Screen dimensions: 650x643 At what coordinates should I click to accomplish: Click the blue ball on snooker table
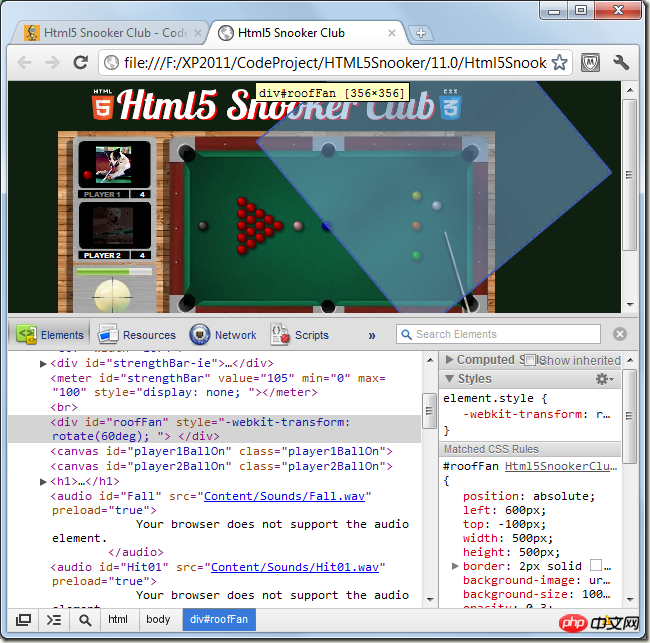(327, 226)
